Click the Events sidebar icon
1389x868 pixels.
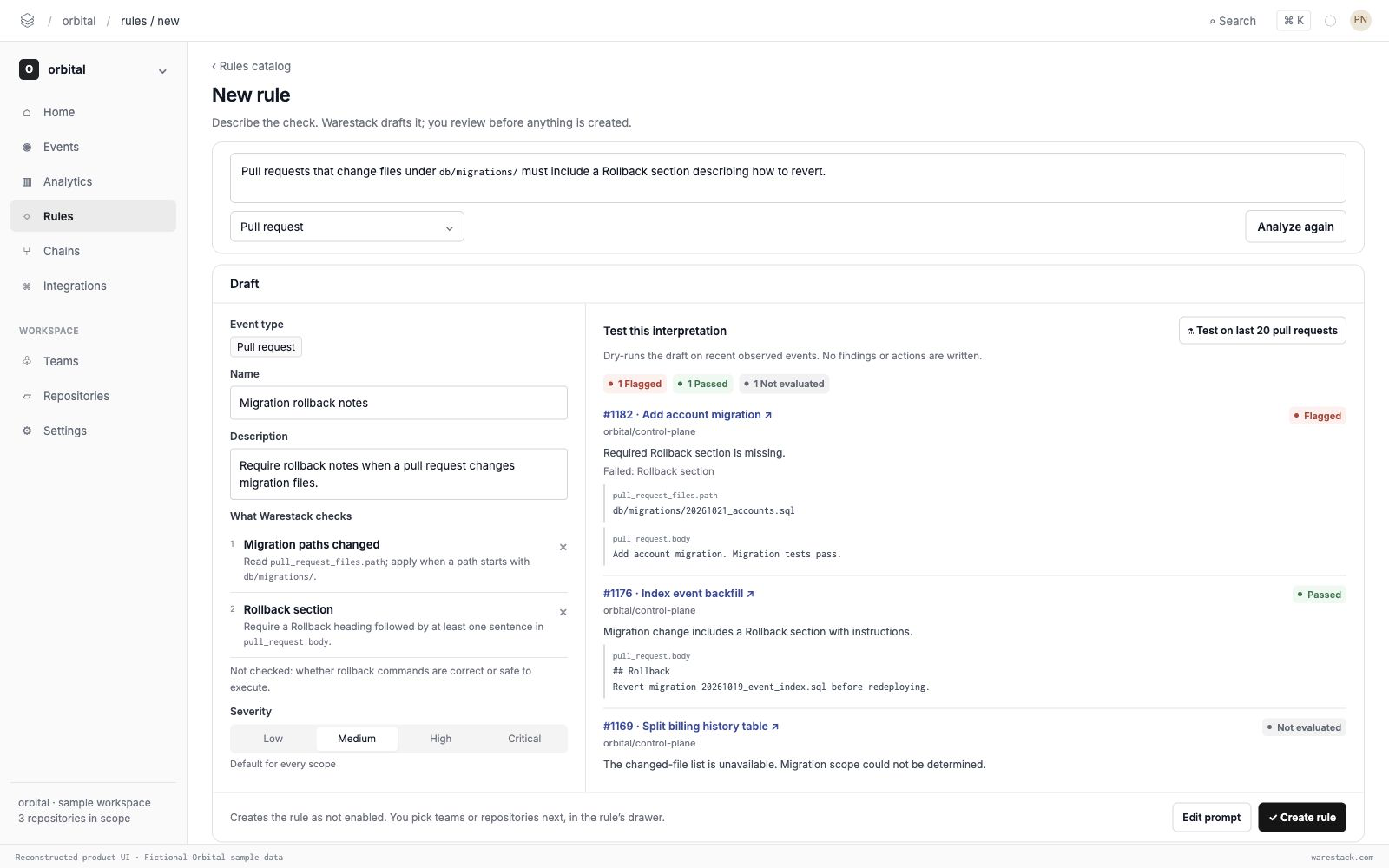[x=27, y=148]
